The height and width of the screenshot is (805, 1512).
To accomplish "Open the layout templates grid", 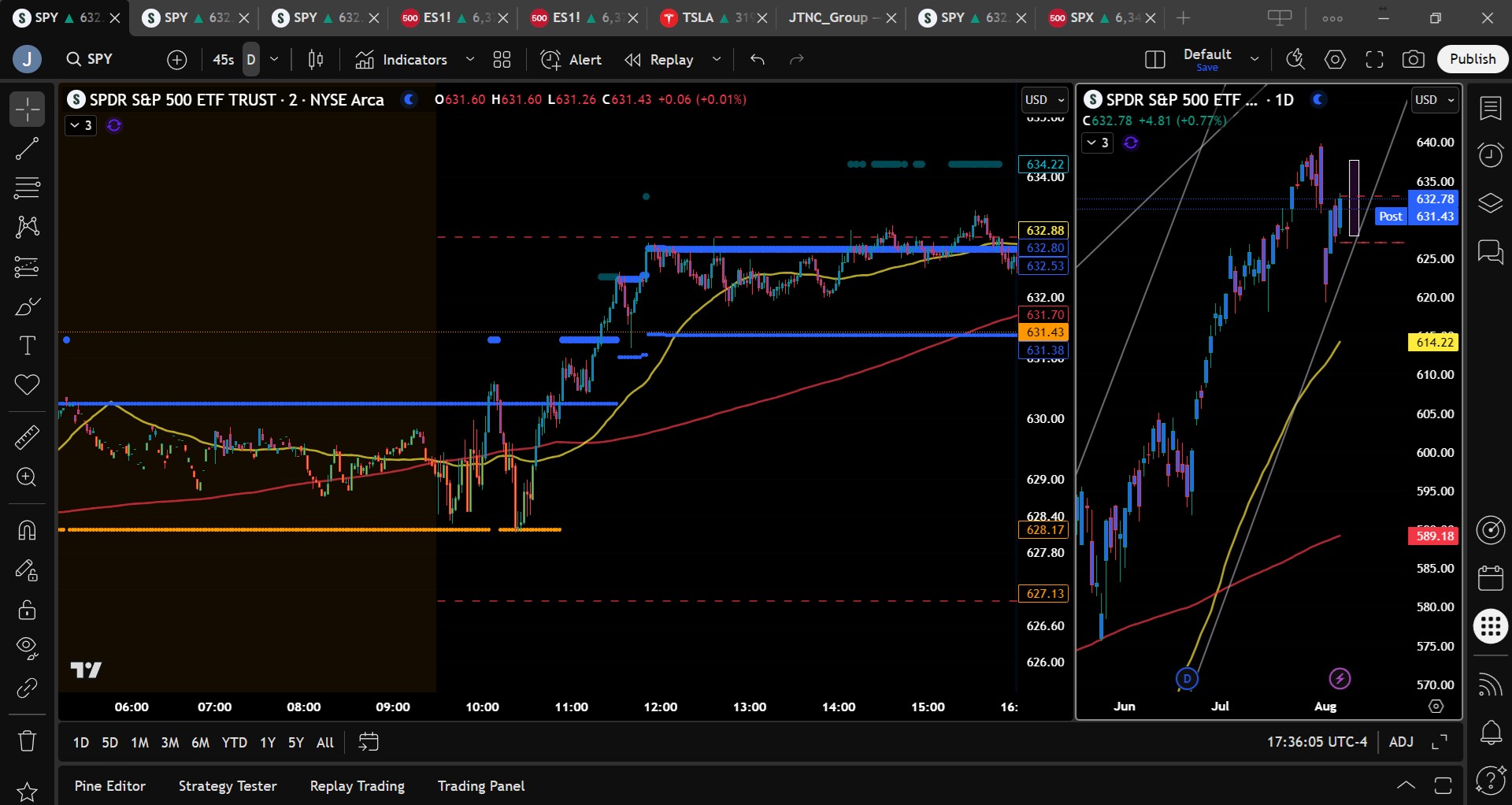I will tap(502, 59).
